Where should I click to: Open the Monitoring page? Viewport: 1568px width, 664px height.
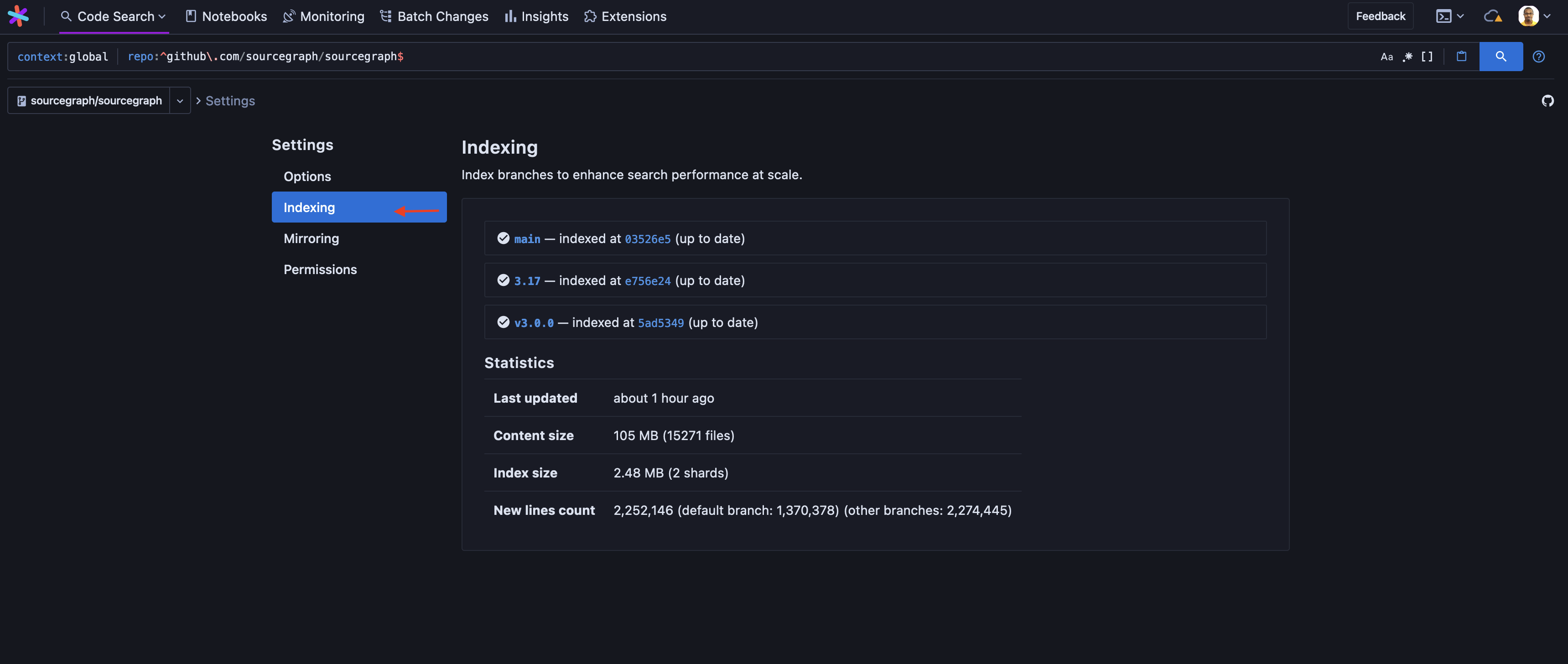pos(324,16)
